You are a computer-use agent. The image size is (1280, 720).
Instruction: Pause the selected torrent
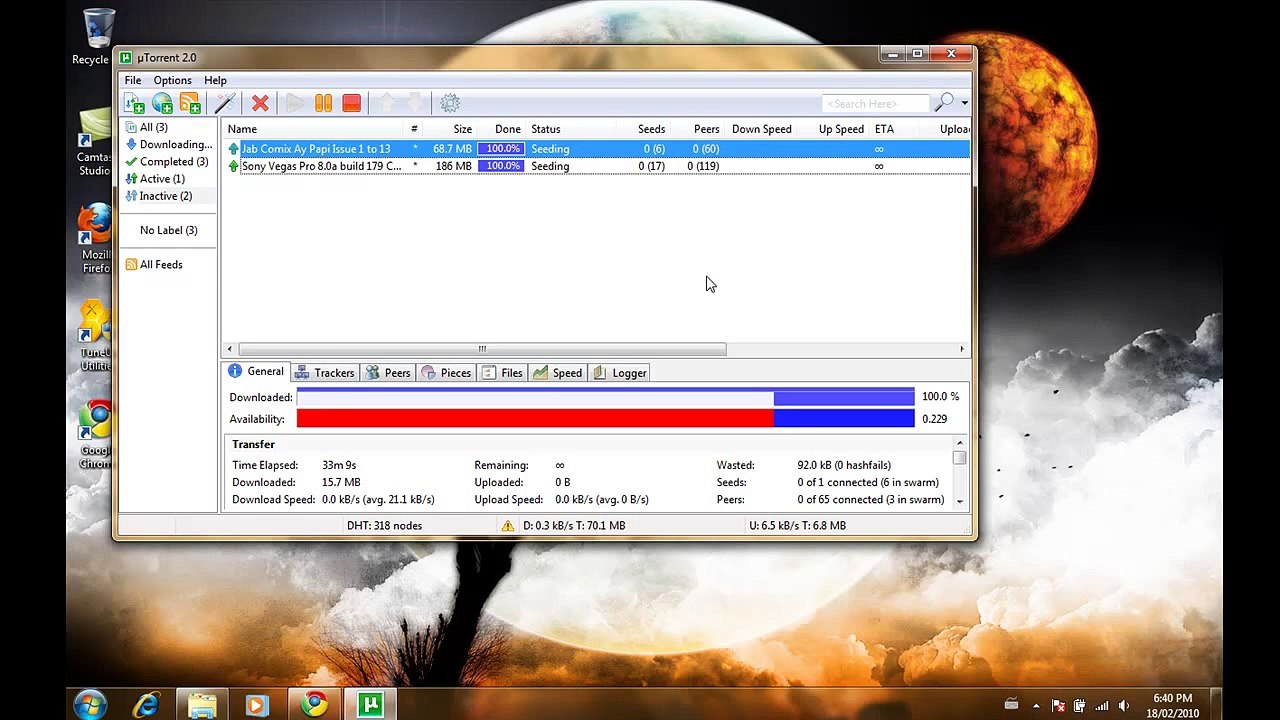coord(323,103)
